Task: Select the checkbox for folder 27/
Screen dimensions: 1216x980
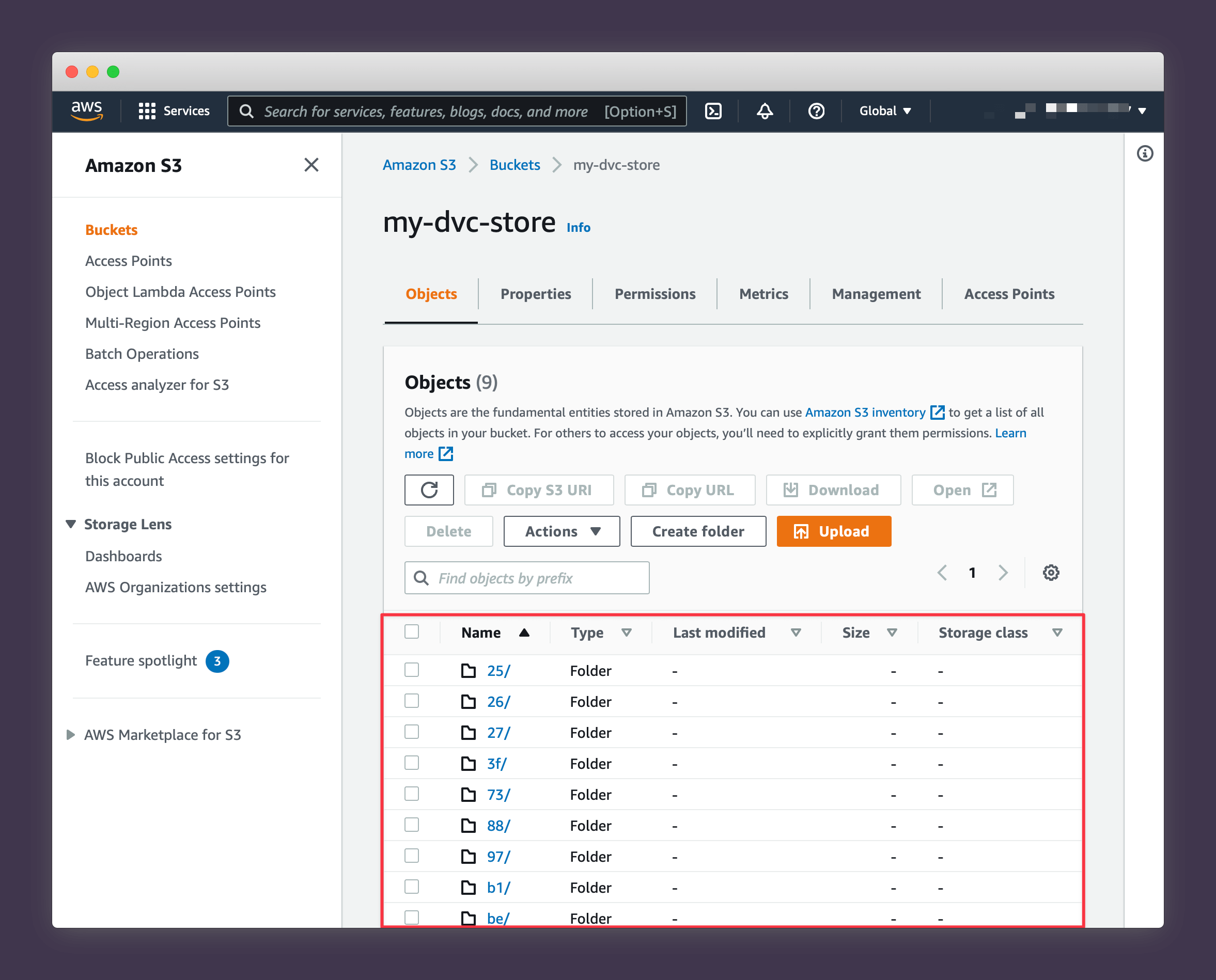Action: (412, 732)
